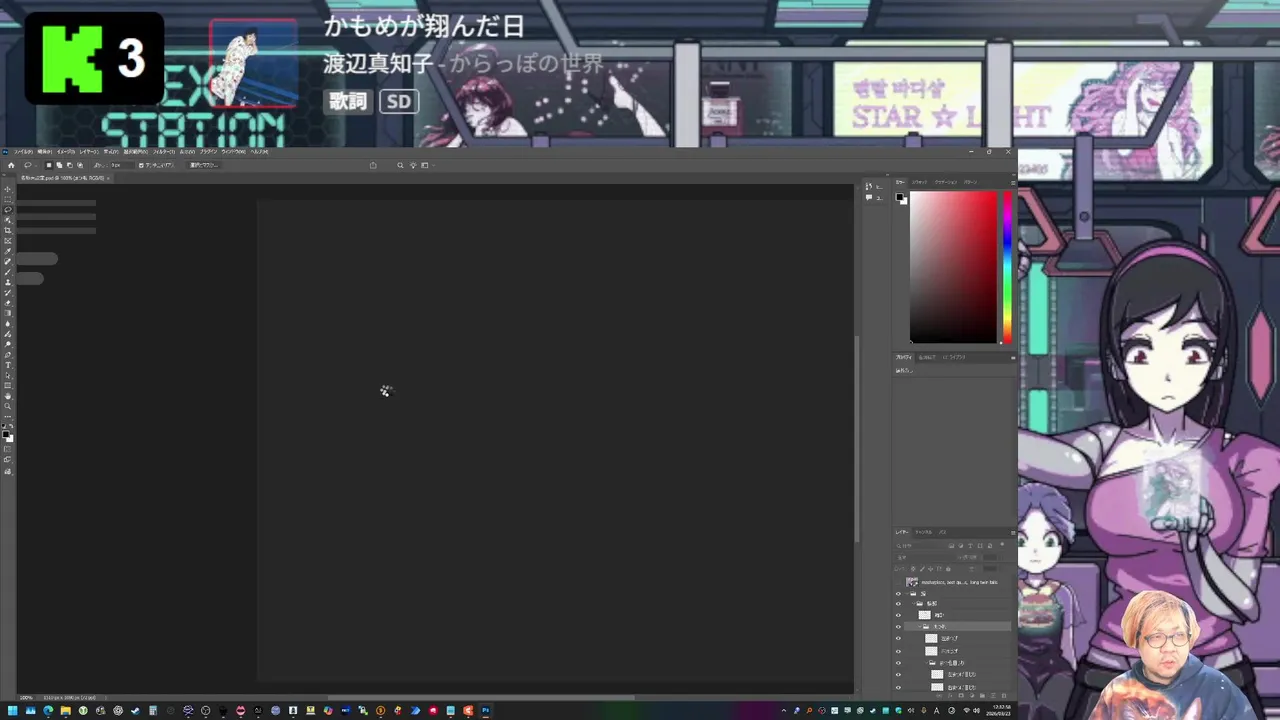Select the Eraser tool

click(8, 303)
